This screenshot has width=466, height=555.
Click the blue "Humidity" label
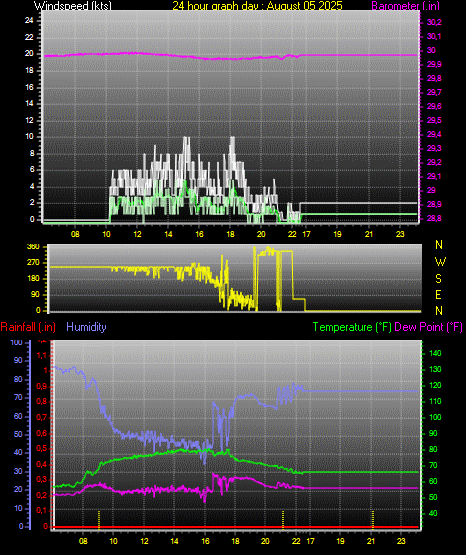86,327
